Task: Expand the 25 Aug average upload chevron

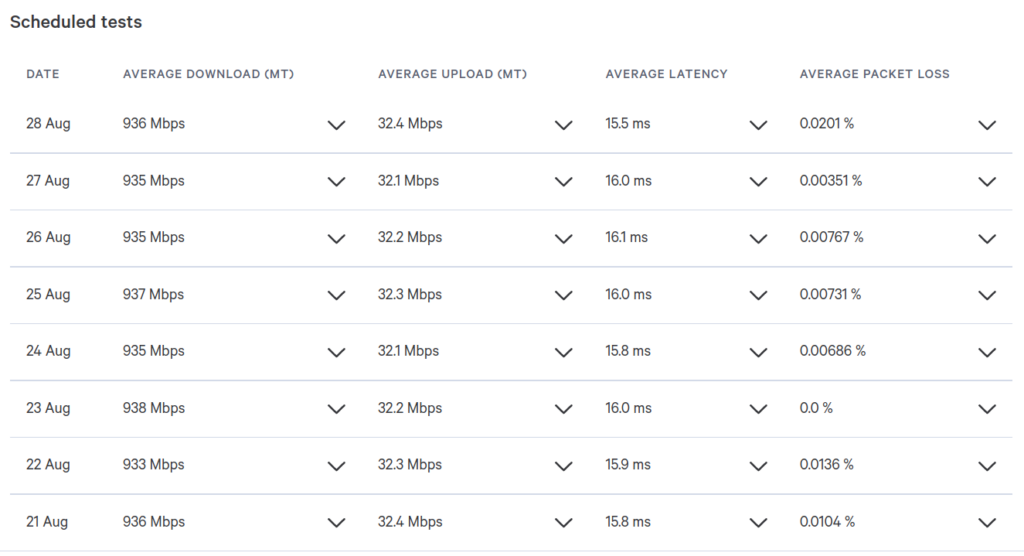Action: (x=564, y=296)
